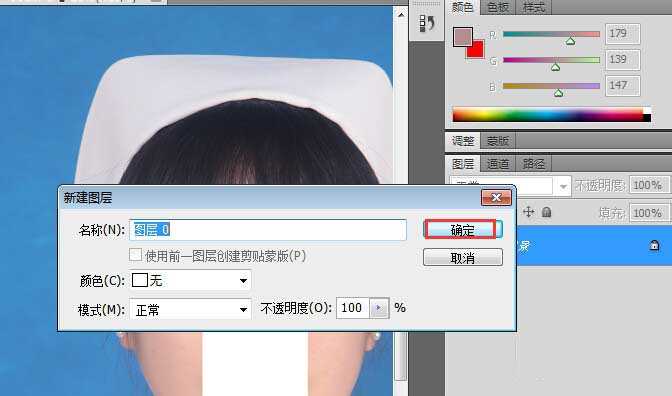
Task: Select the highlighted background layer row
Action: pyautogui.click(x=594, y=246)
